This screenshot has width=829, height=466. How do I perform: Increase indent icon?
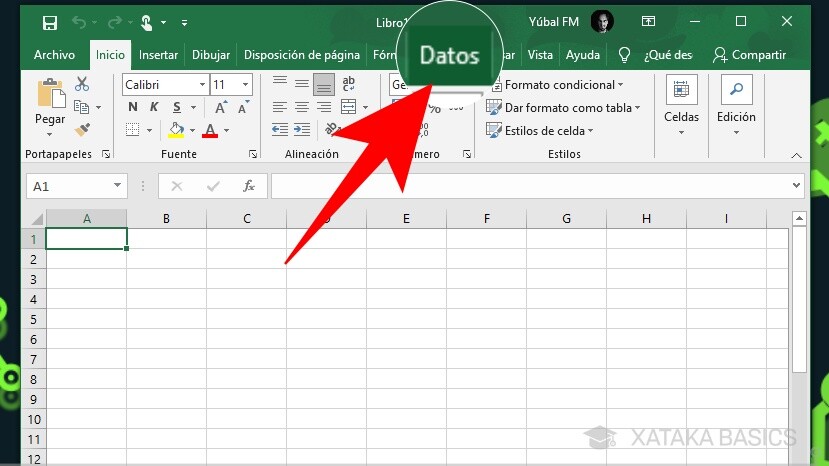coord(302,130)
